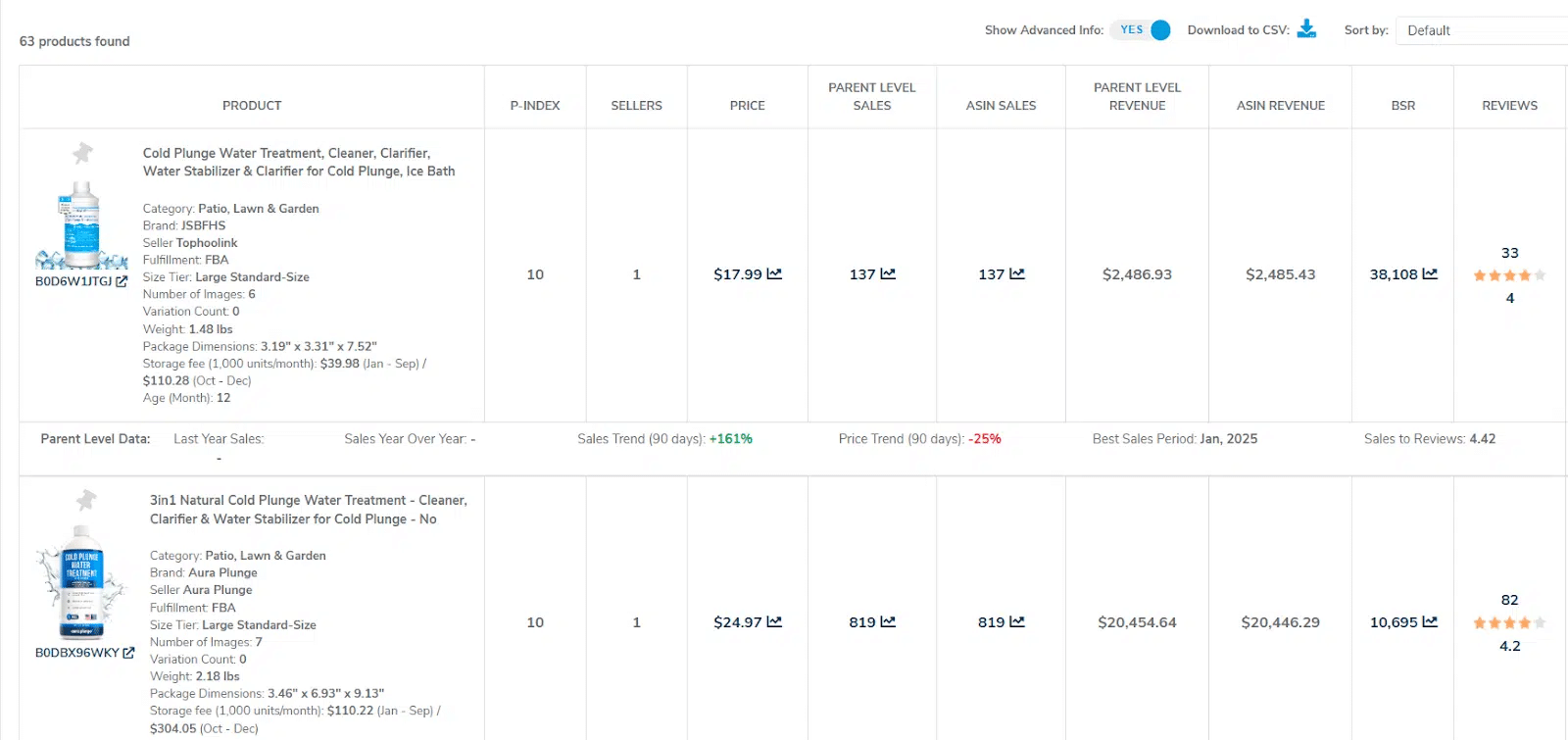Open price history chart for $24.97
Image resolution: width=1568 pixels, height=740 pixels.
coord(774,622)
